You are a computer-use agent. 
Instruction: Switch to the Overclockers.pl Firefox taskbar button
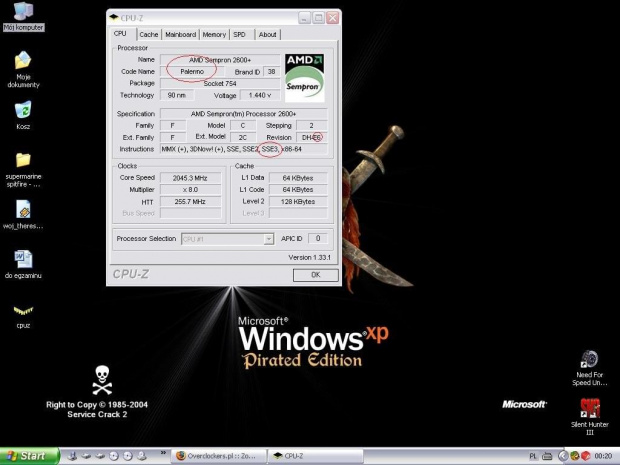coord(219,456)
